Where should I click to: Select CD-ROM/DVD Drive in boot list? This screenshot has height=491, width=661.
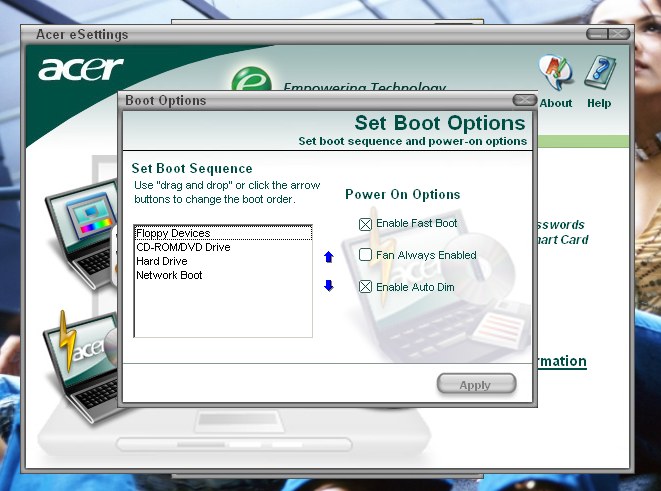223,247
